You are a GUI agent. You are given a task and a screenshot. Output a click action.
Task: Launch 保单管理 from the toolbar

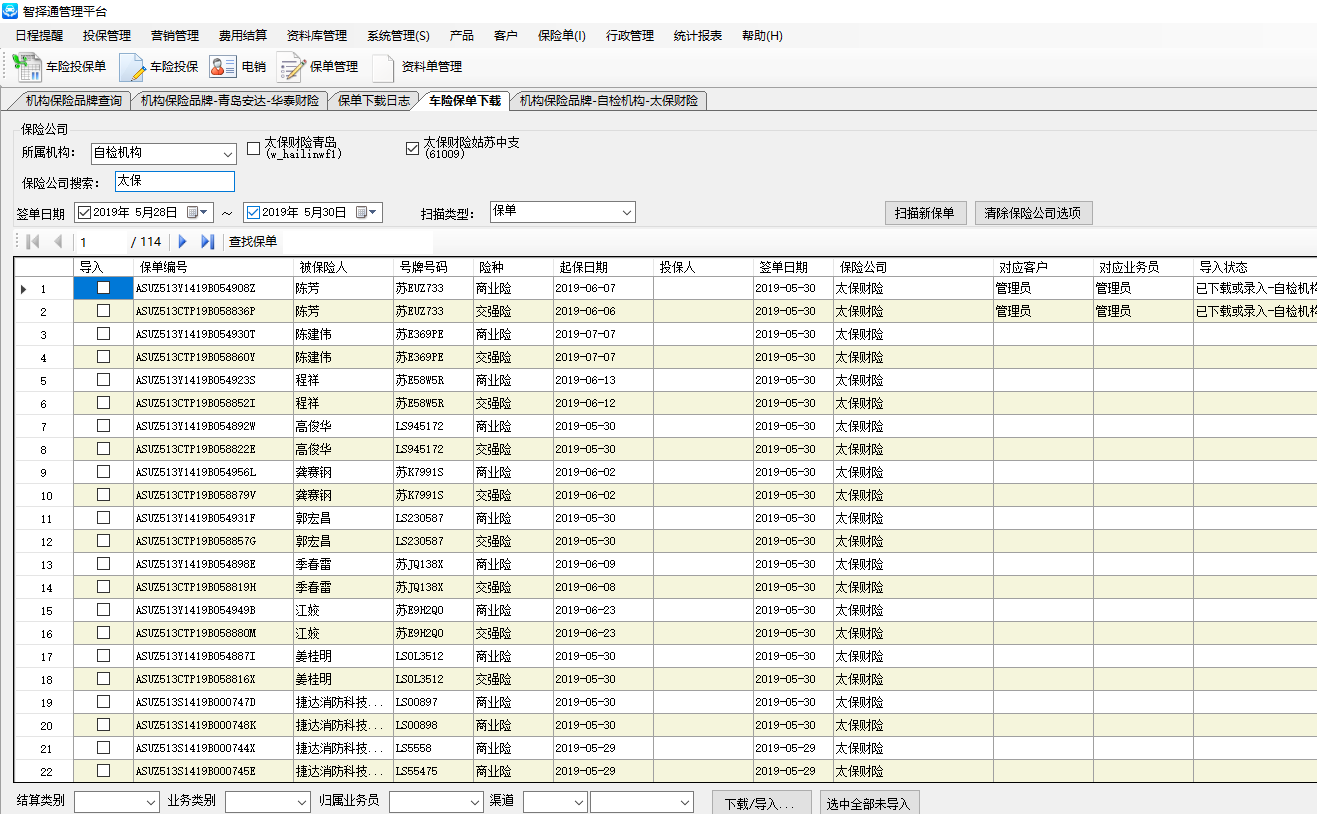tap(291, 67)
